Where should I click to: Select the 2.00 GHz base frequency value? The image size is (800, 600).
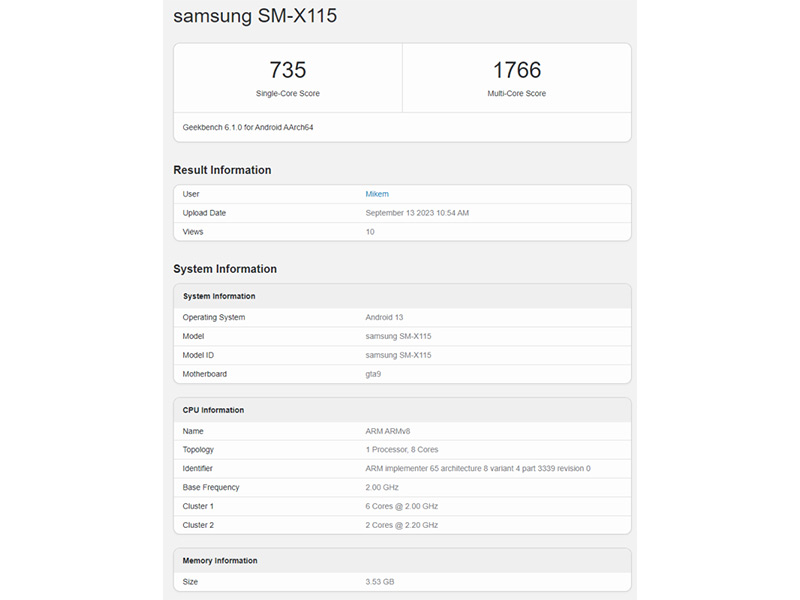(382, 487)
